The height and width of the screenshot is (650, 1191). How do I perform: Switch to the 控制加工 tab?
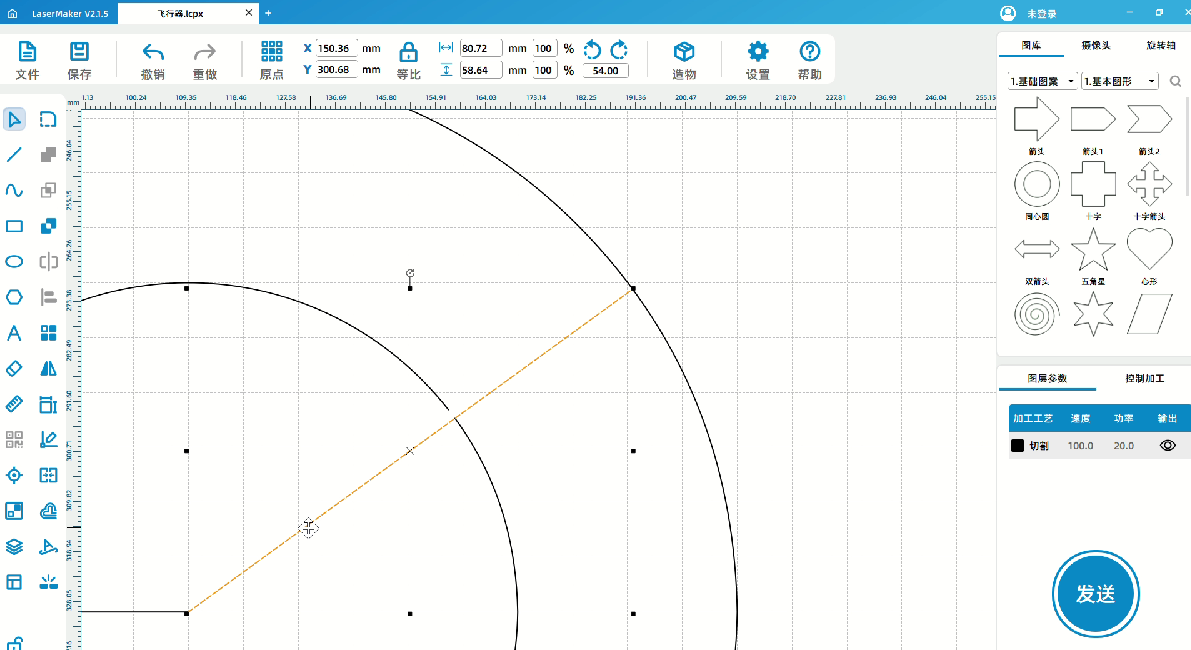(1143, 379)
